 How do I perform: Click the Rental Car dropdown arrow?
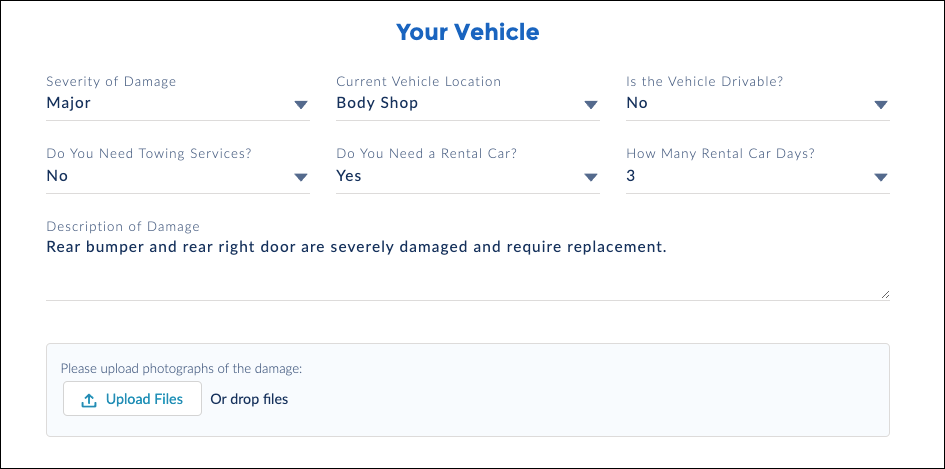pyautogui.click(x=591, y=177)
